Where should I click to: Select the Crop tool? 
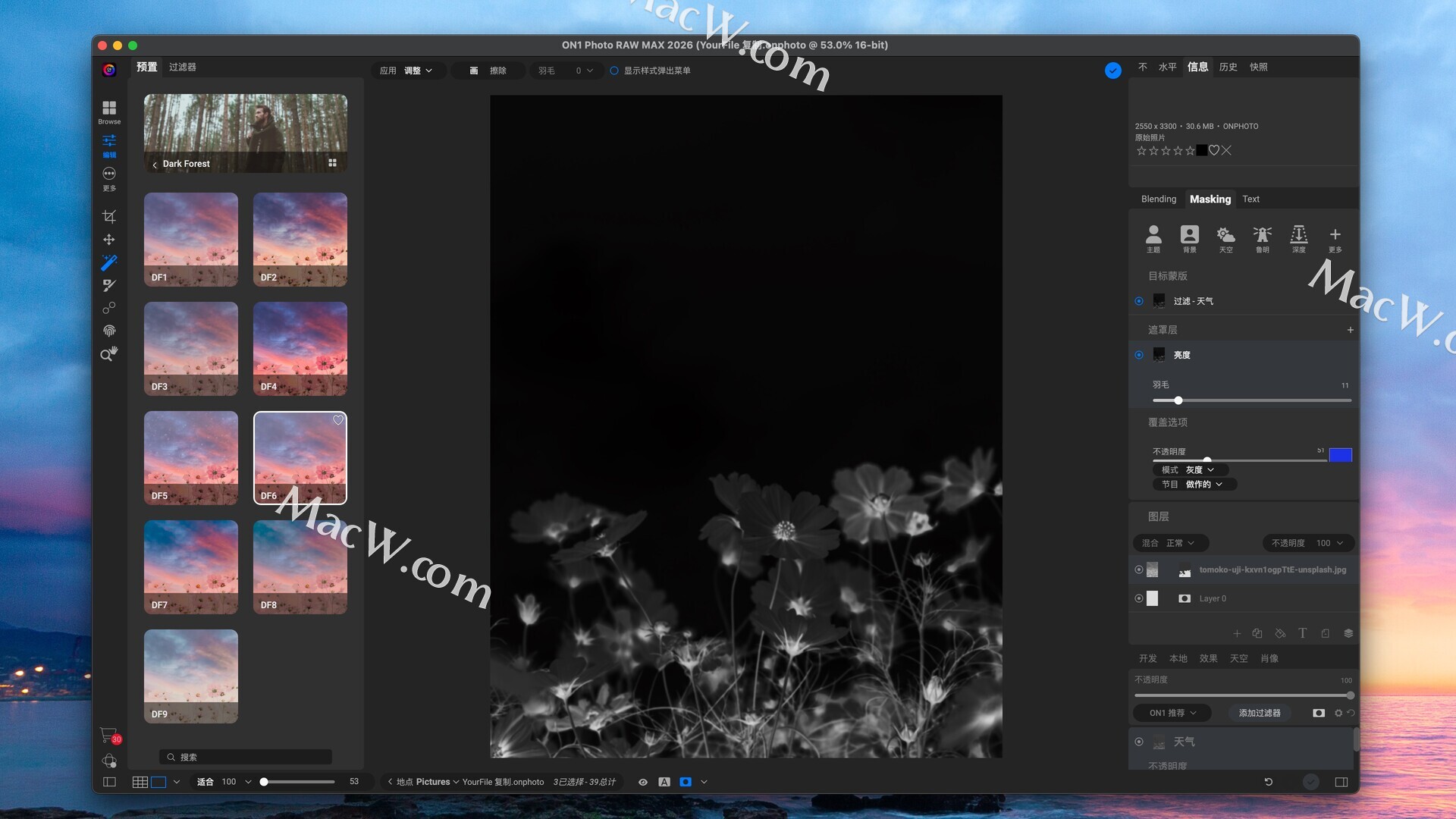click(x=109, y=217)
